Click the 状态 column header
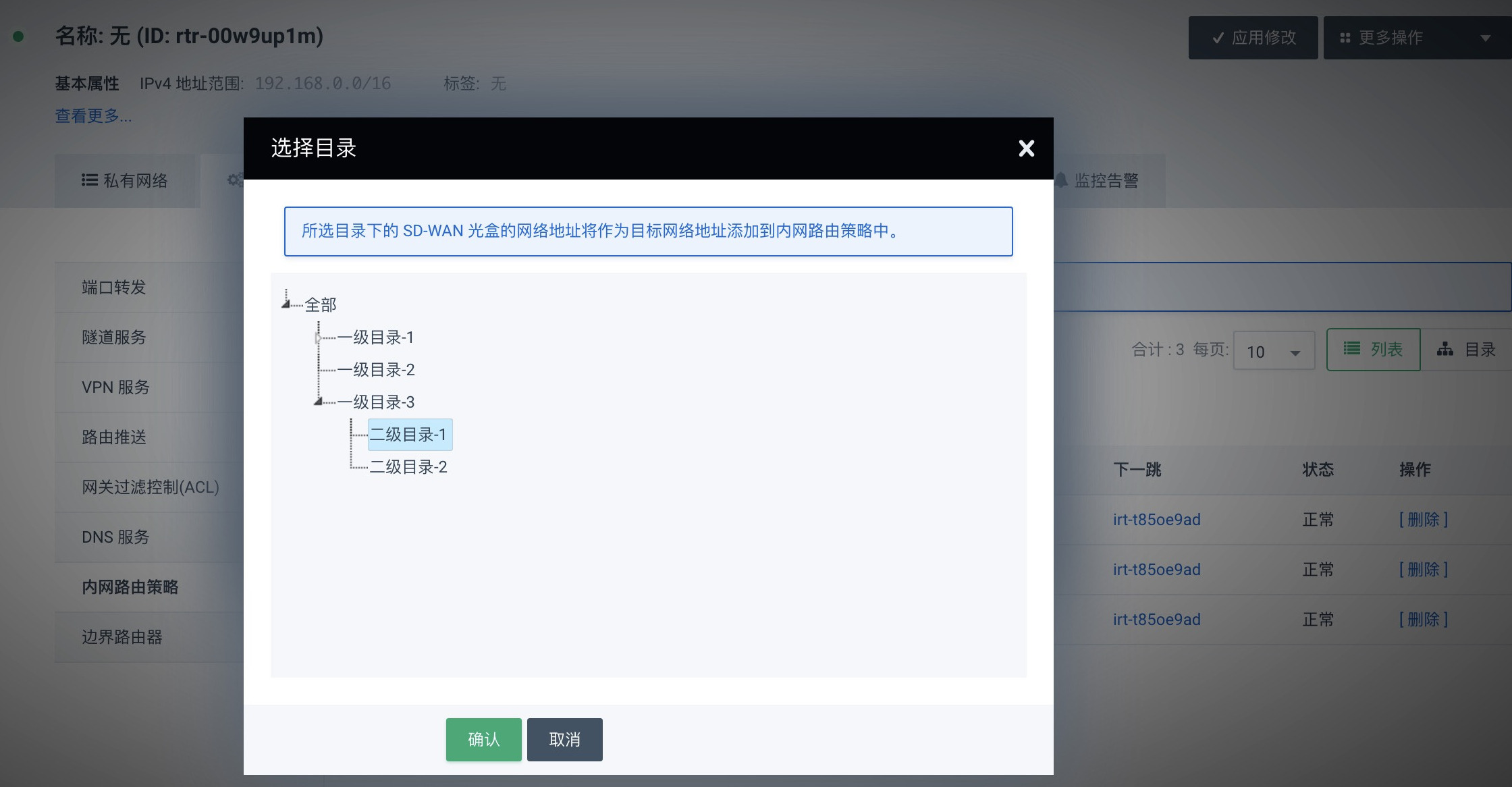 point(1318,470)
